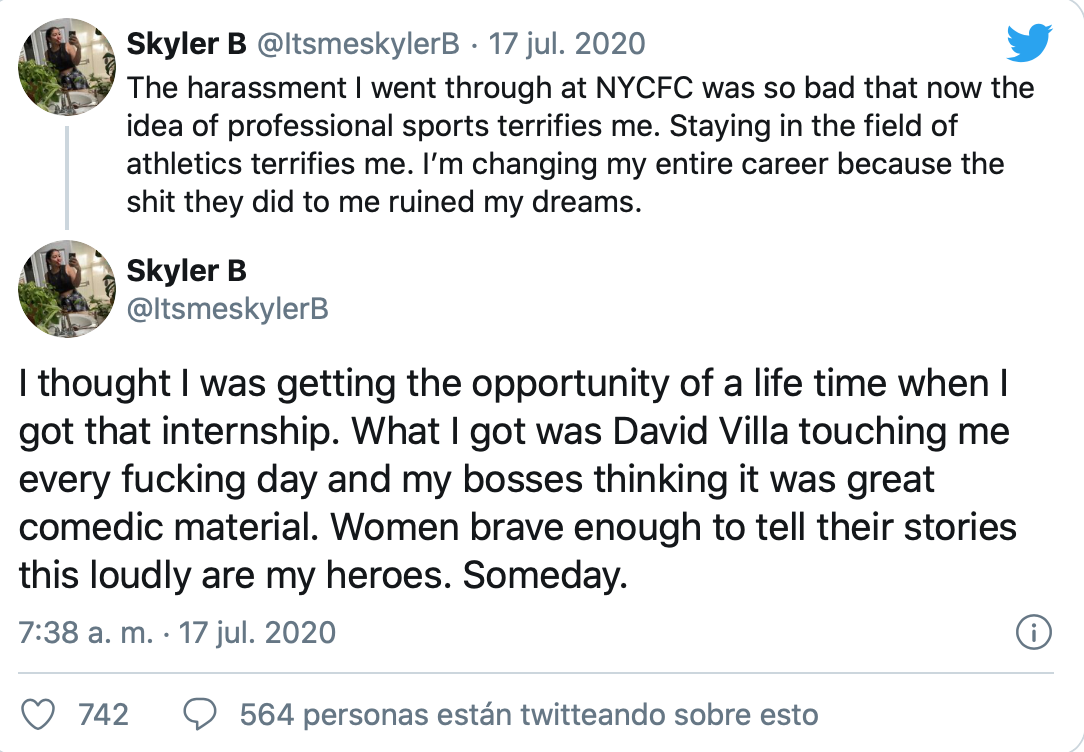Click the "7:38 a. m. · 17 jul. 2020" timestamp
Screen dimensions: 1084x752
177,632
